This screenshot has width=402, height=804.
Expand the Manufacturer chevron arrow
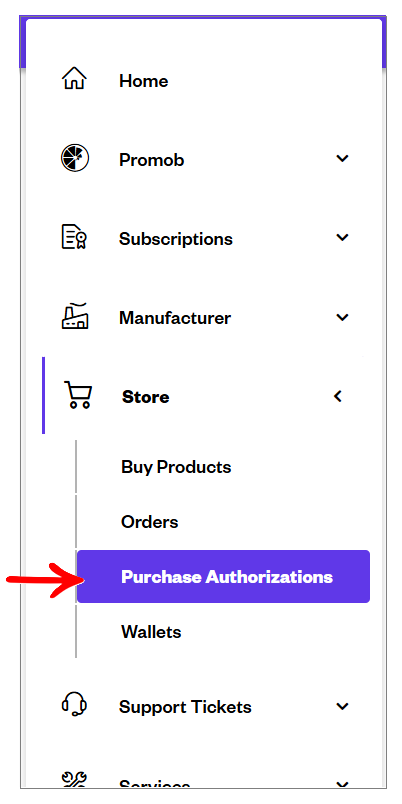343,317
